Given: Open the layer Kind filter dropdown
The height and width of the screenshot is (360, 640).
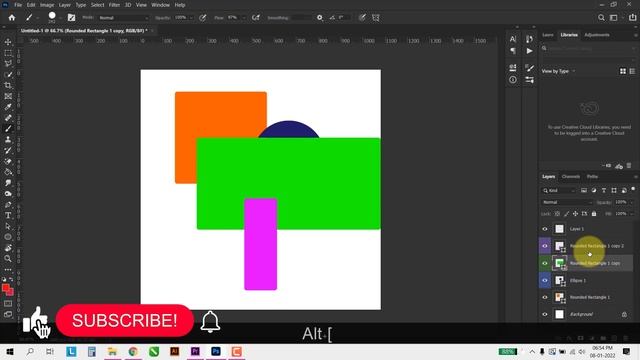Looking at the screenshot, I should [559, 191].
